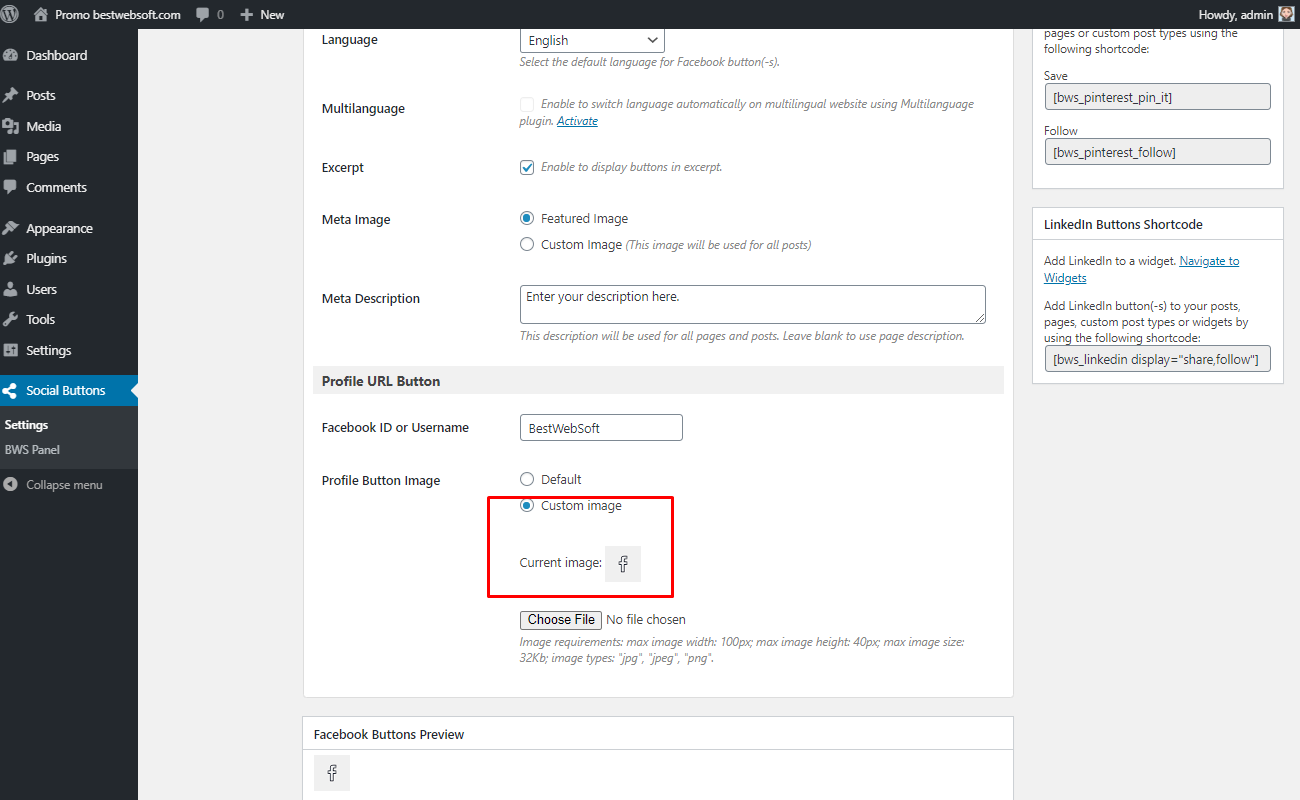The height and width of the screenshot is (800, 1300).
Task: Click the plus New icon in admin bar
Action: tap(247, 14)
